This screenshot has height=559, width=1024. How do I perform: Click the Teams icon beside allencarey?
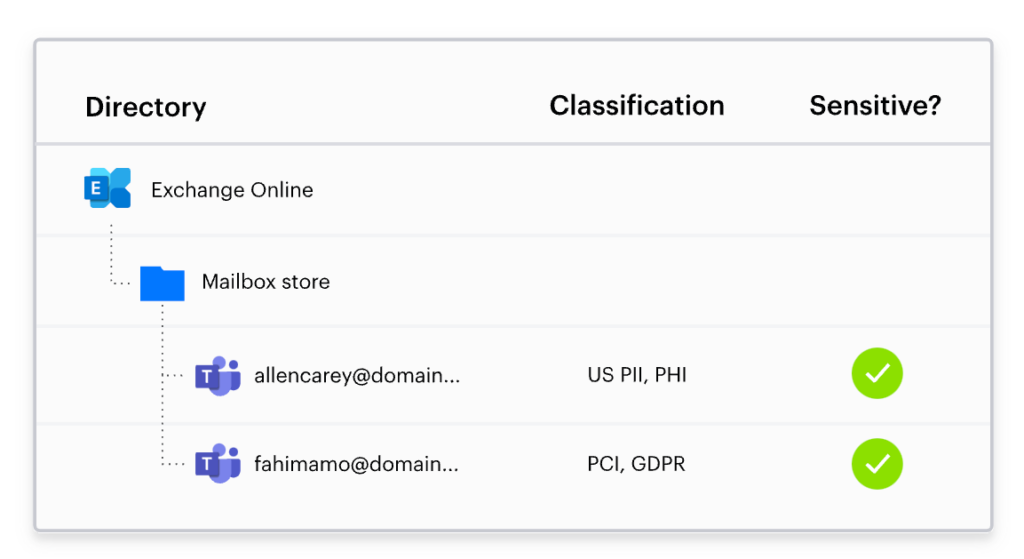click(x=218, y=375)
